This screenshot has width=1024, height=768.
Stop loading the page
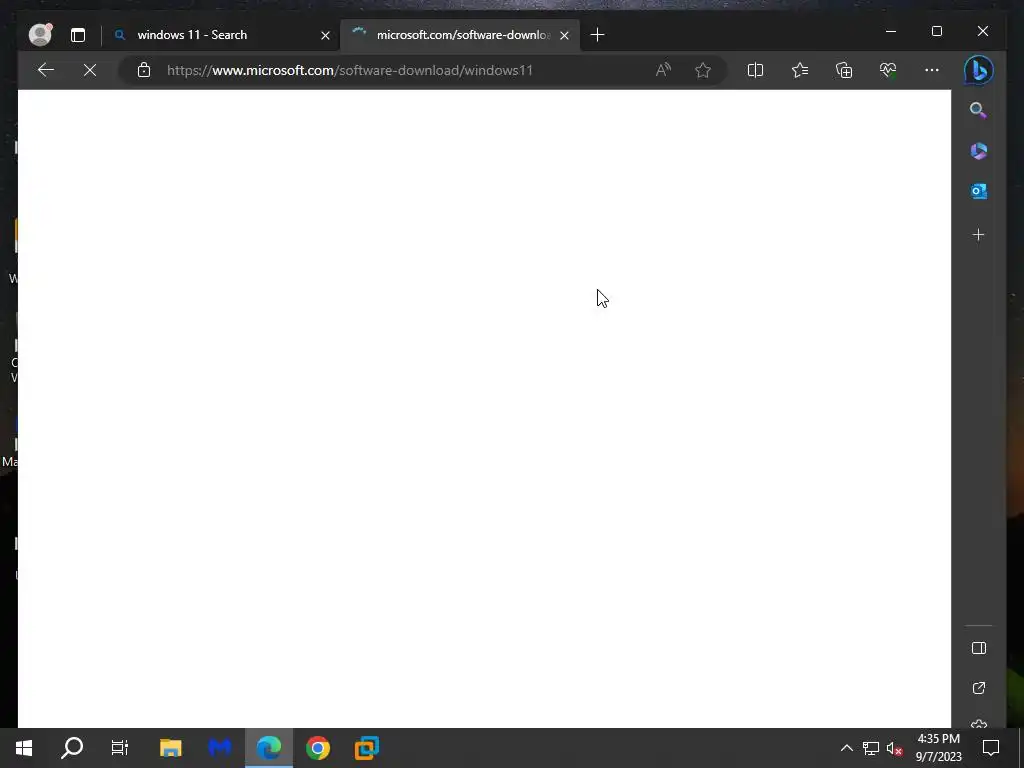click(x=90, y=70)
